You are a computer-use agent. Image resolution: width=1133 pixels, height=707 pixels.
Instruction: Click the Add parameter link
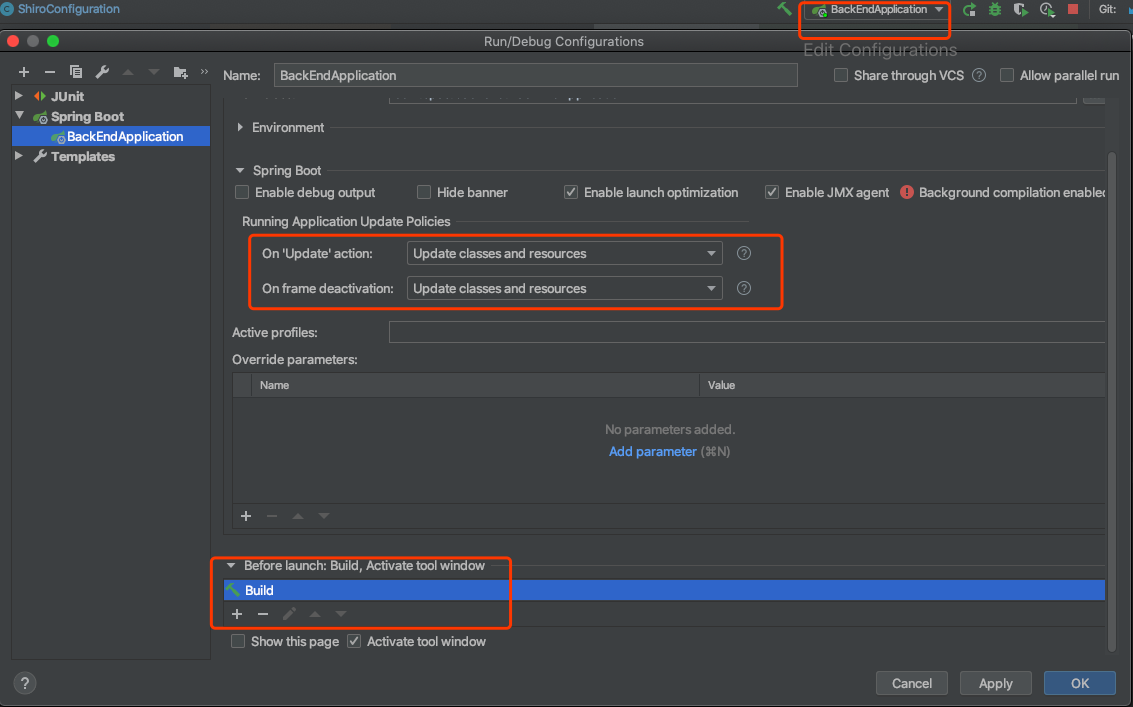652,451
